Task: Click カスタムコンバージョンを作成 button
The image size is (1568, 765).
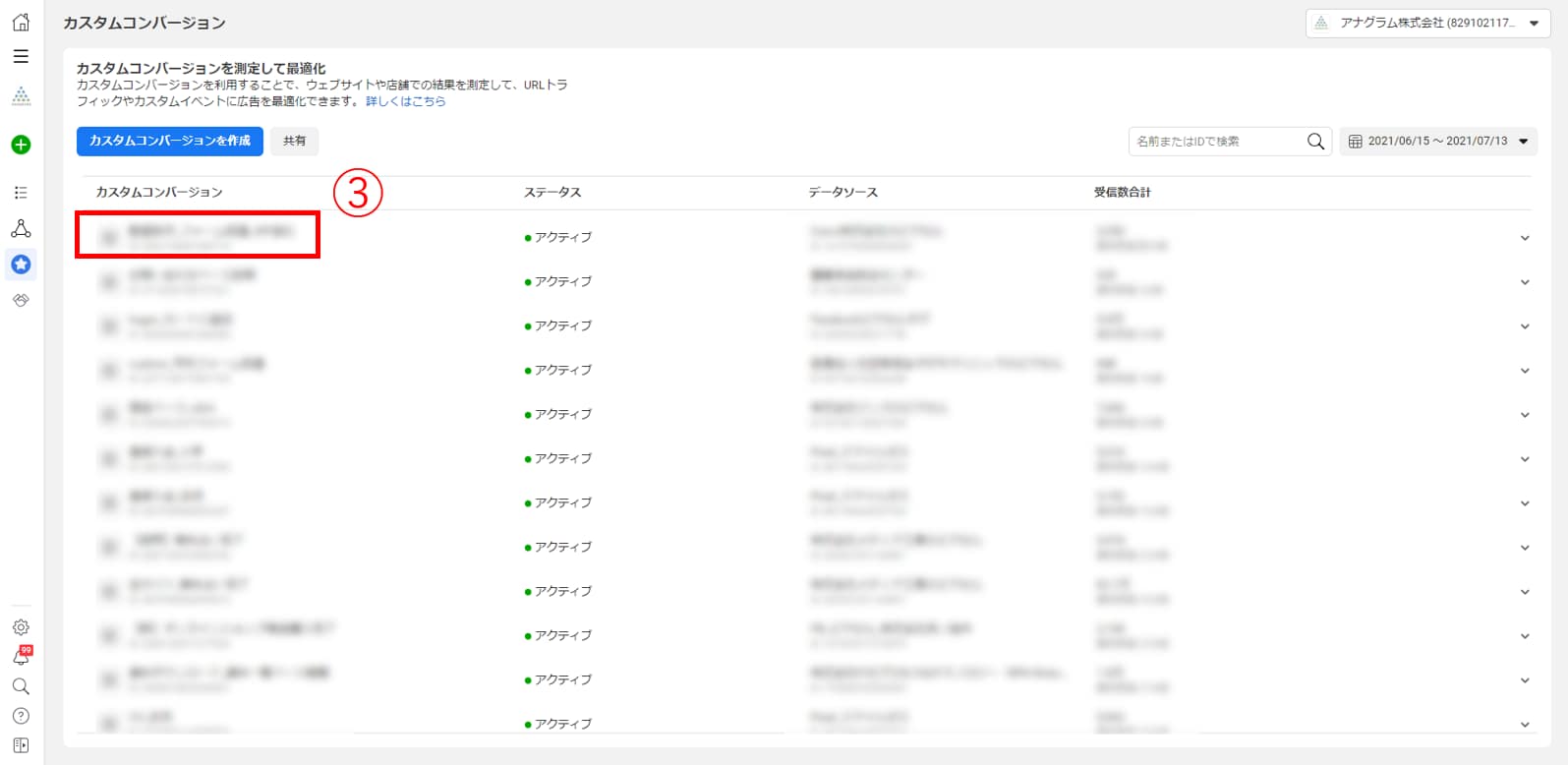Action: click(170, 142)
